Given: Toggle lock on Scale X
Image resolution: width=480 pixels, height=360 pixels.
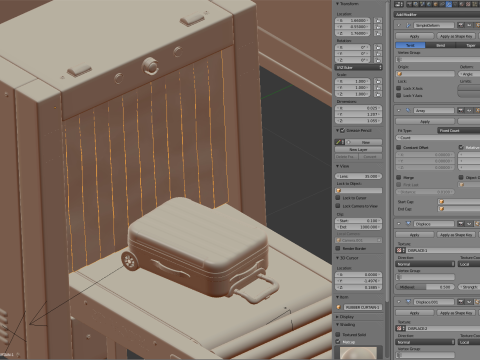Looking at the screenshot, I should (x=378, y=81).
